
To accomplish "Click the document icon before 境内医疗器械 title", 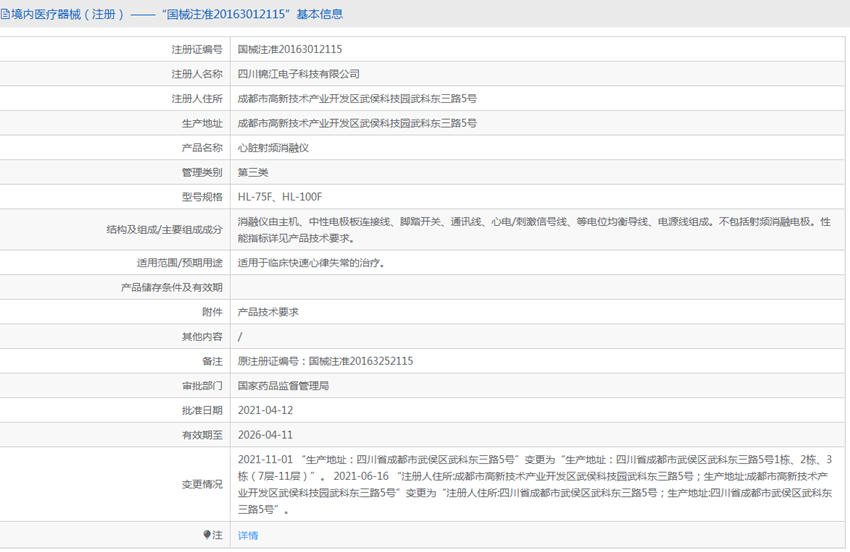I will point(5,14).
